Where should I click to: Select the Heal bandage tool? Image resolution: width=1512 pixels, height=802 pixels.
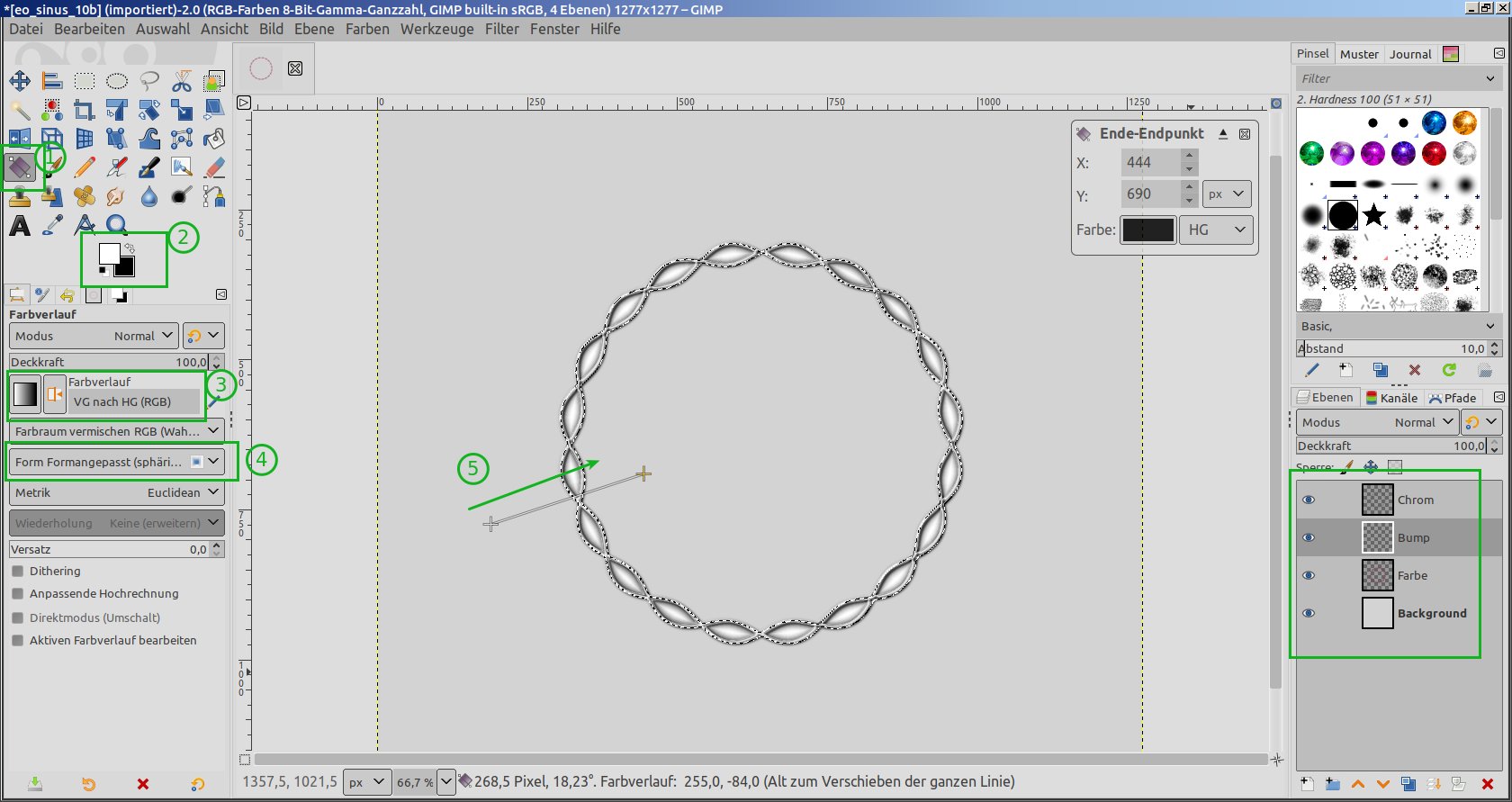click(85, 196)
